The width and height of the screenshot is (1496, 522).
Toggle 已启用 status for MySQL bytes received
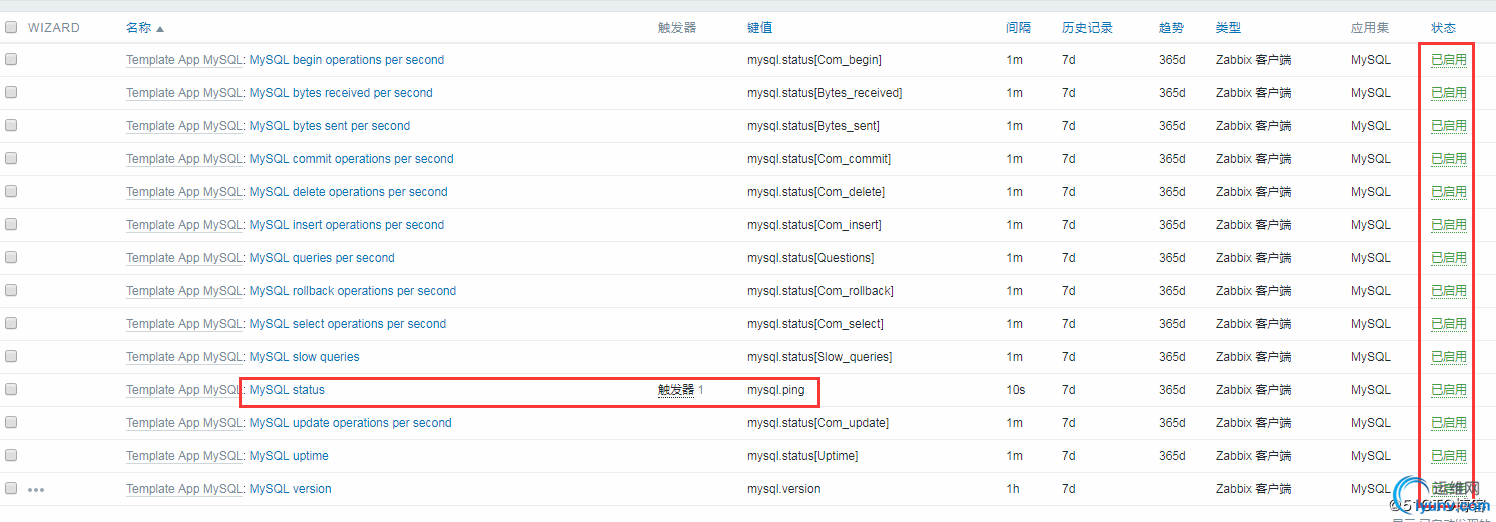tap(1448, 93)
